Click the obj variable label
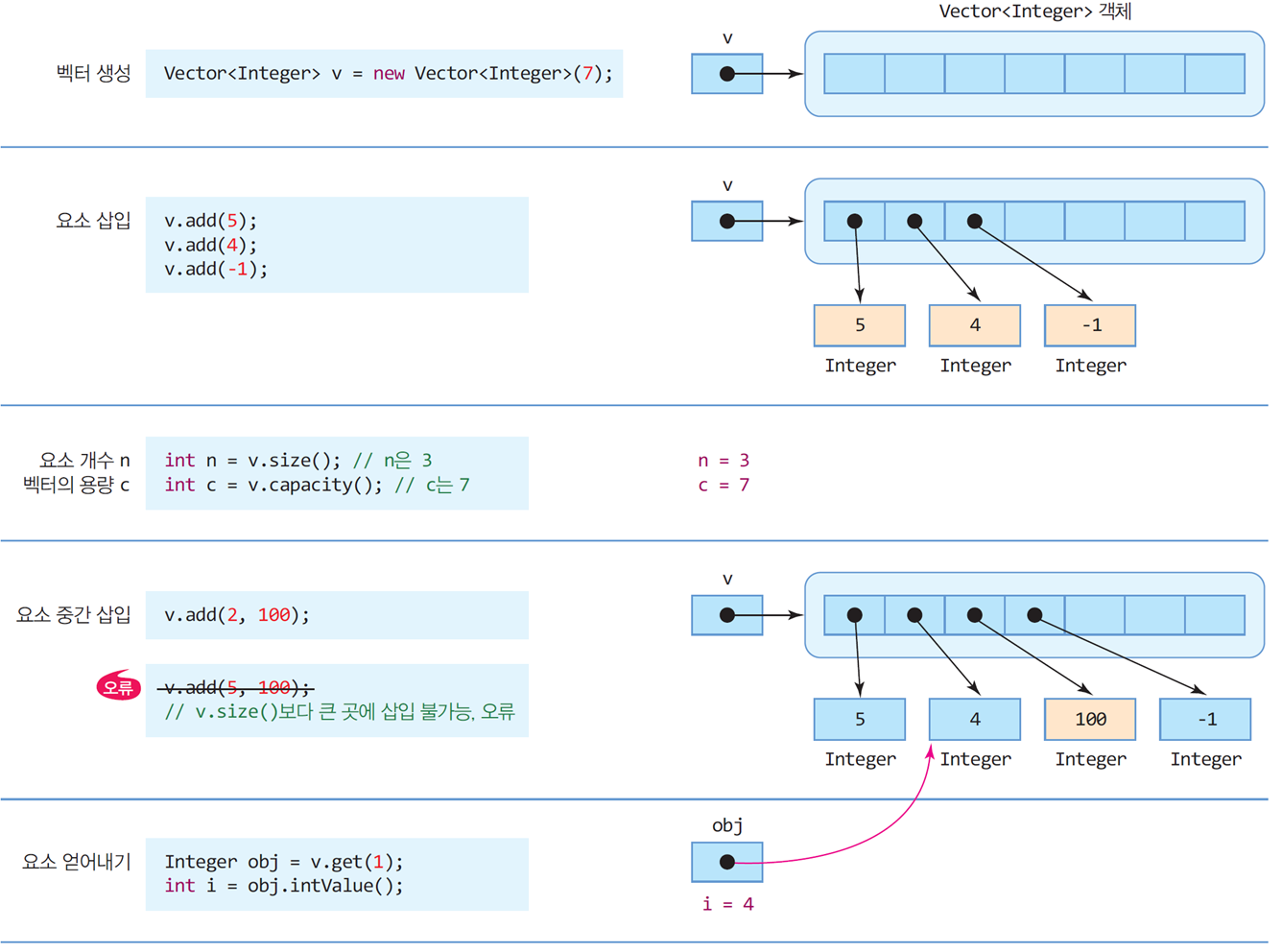 tap(727, 825)
